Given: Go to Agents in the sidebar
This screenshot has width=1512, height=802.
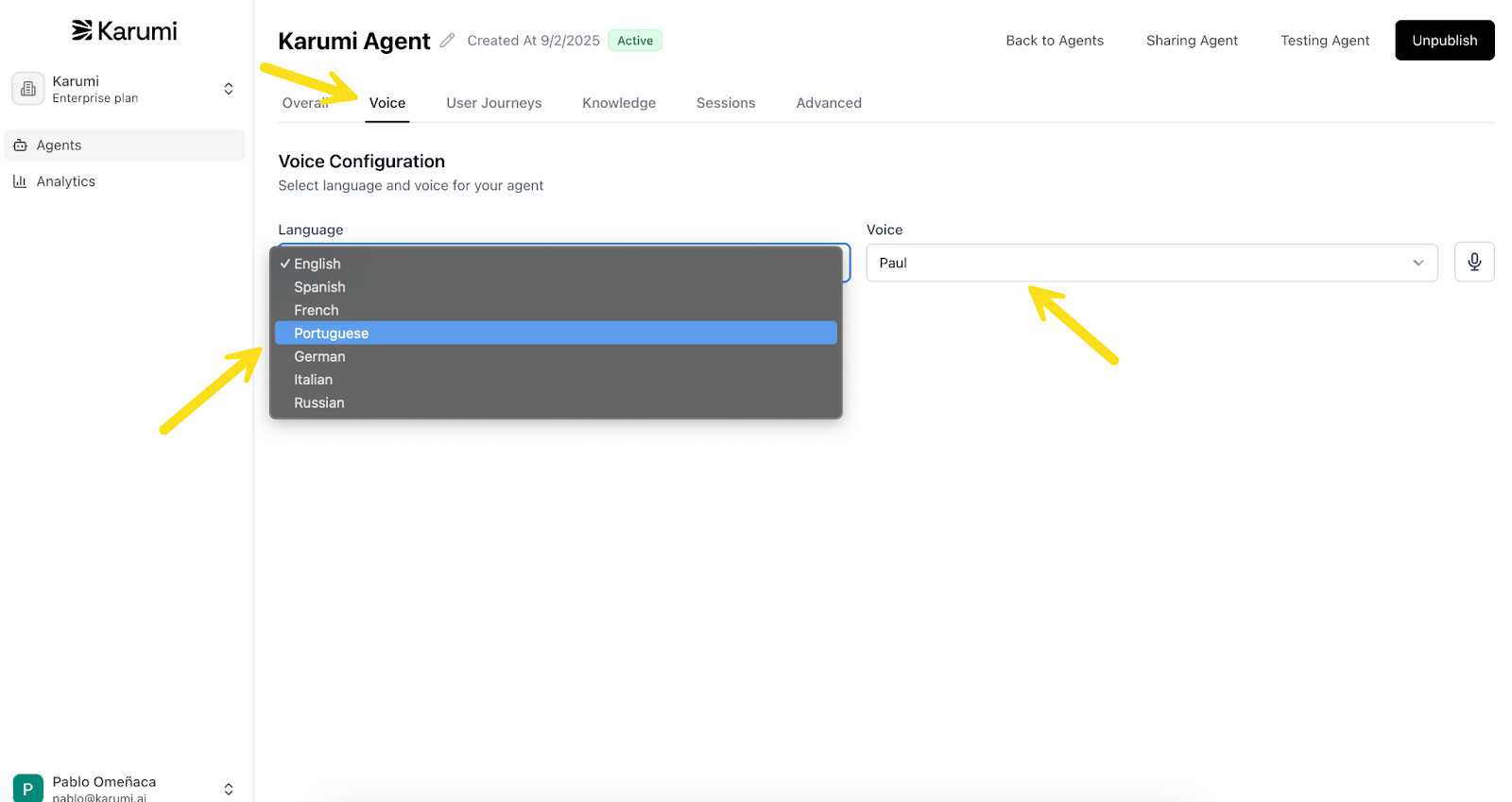Looking at the screenshot, I should pyautogui.click(x=125, y=145).
